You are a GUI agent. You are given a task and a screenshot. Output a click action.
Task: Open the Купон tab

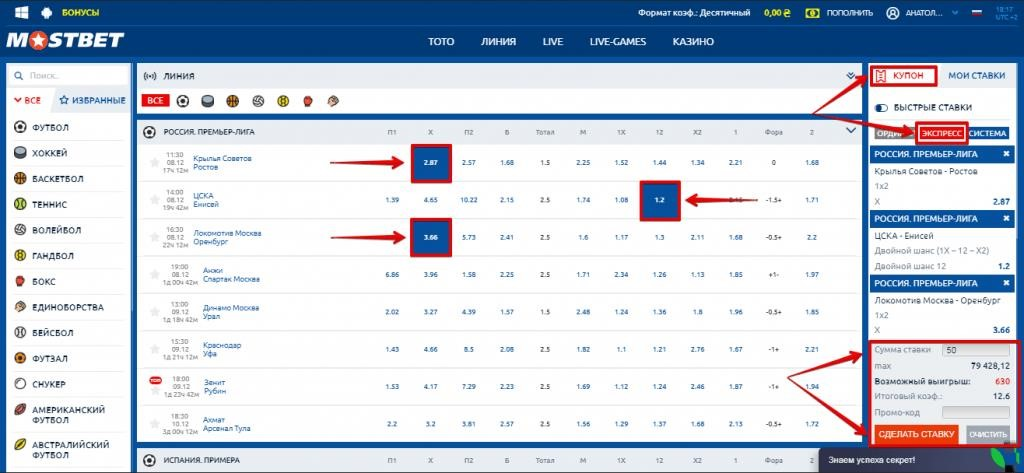pyautogui.click(x=904, y=76)
